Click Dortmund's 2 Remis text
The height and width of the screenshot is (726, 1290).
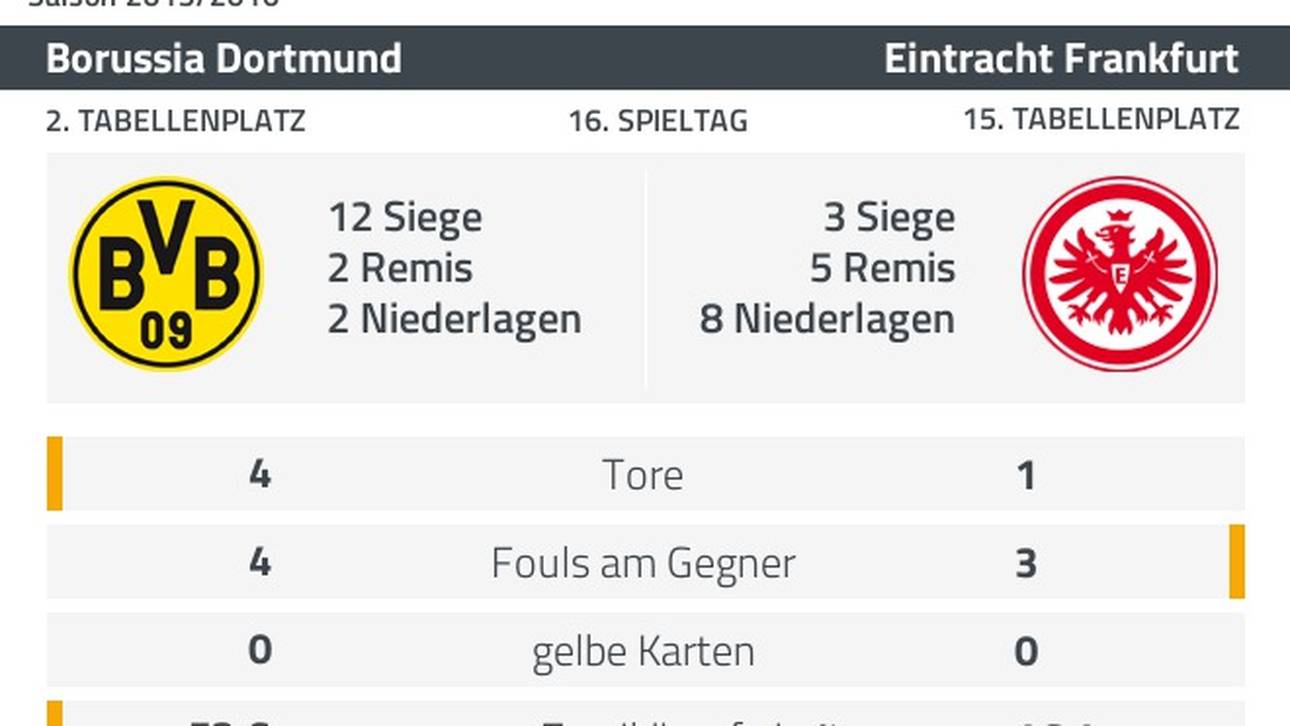(x=400, y=268)
